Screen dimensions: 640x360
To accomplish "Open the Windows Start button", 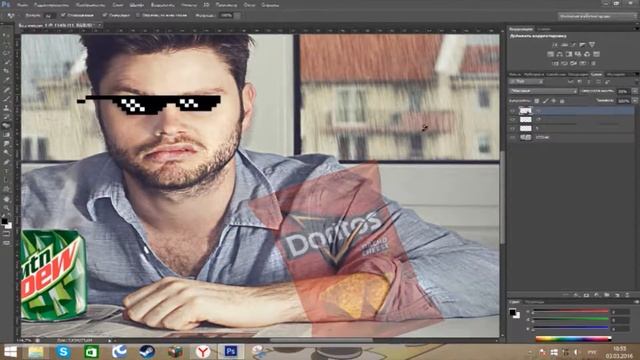I will 10,351.
